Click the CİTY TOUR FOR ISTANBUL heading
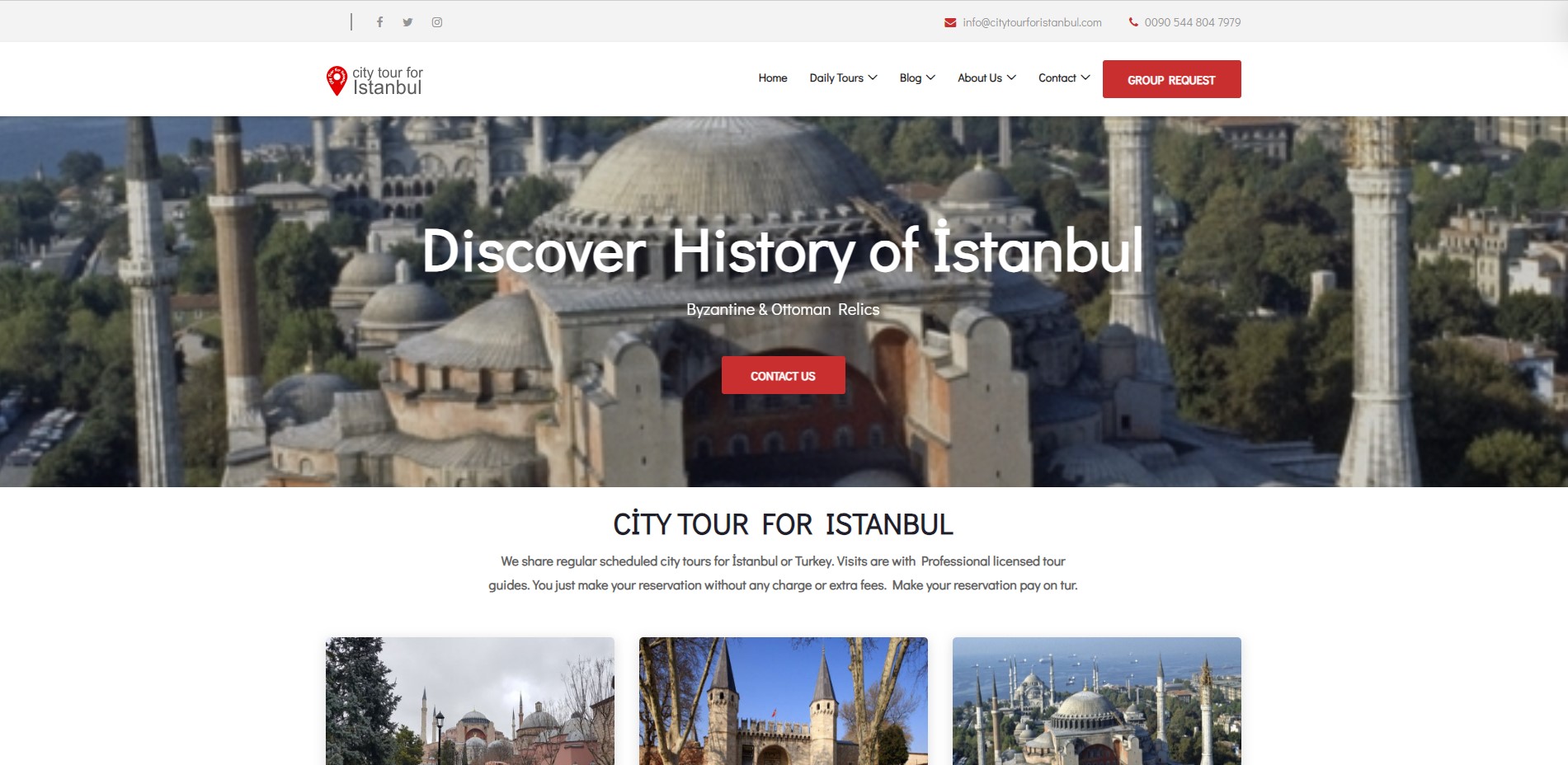The height and width of the screenshot is (765, 1568). [x=783, y=524]
